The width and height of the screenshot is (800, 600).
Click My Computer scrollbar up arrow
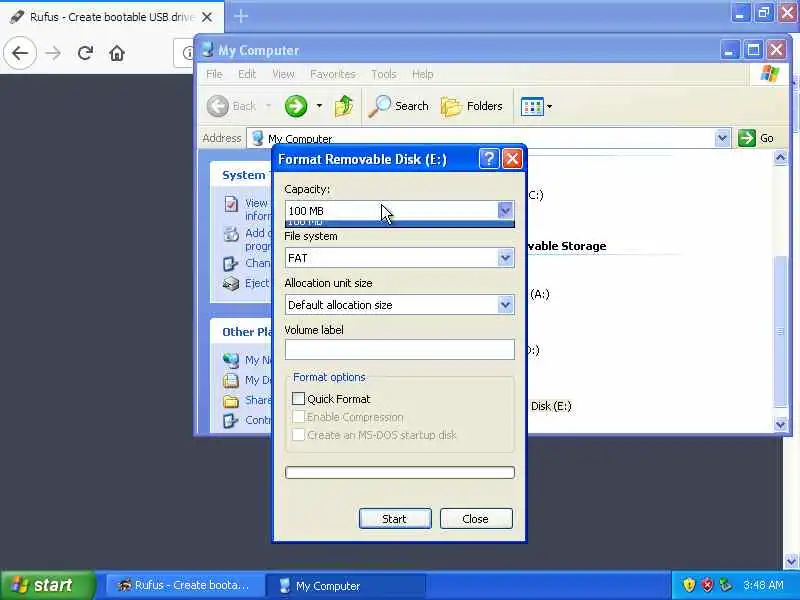click(x=781, y=158)
